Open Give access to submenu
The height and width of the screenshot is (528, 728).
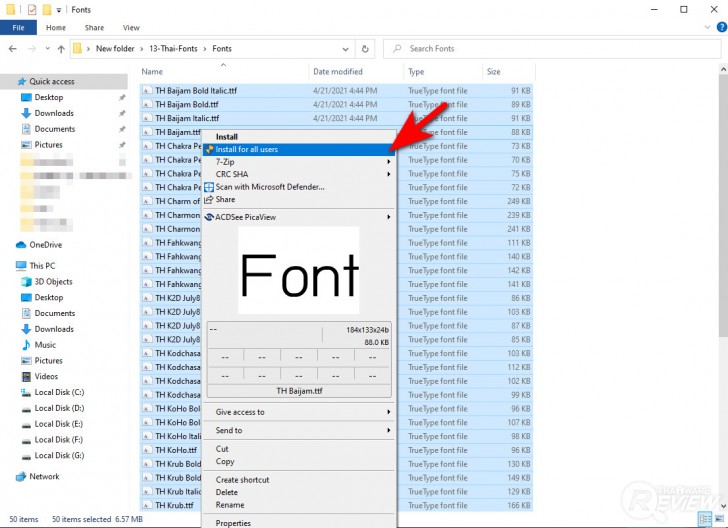[299, 412]
